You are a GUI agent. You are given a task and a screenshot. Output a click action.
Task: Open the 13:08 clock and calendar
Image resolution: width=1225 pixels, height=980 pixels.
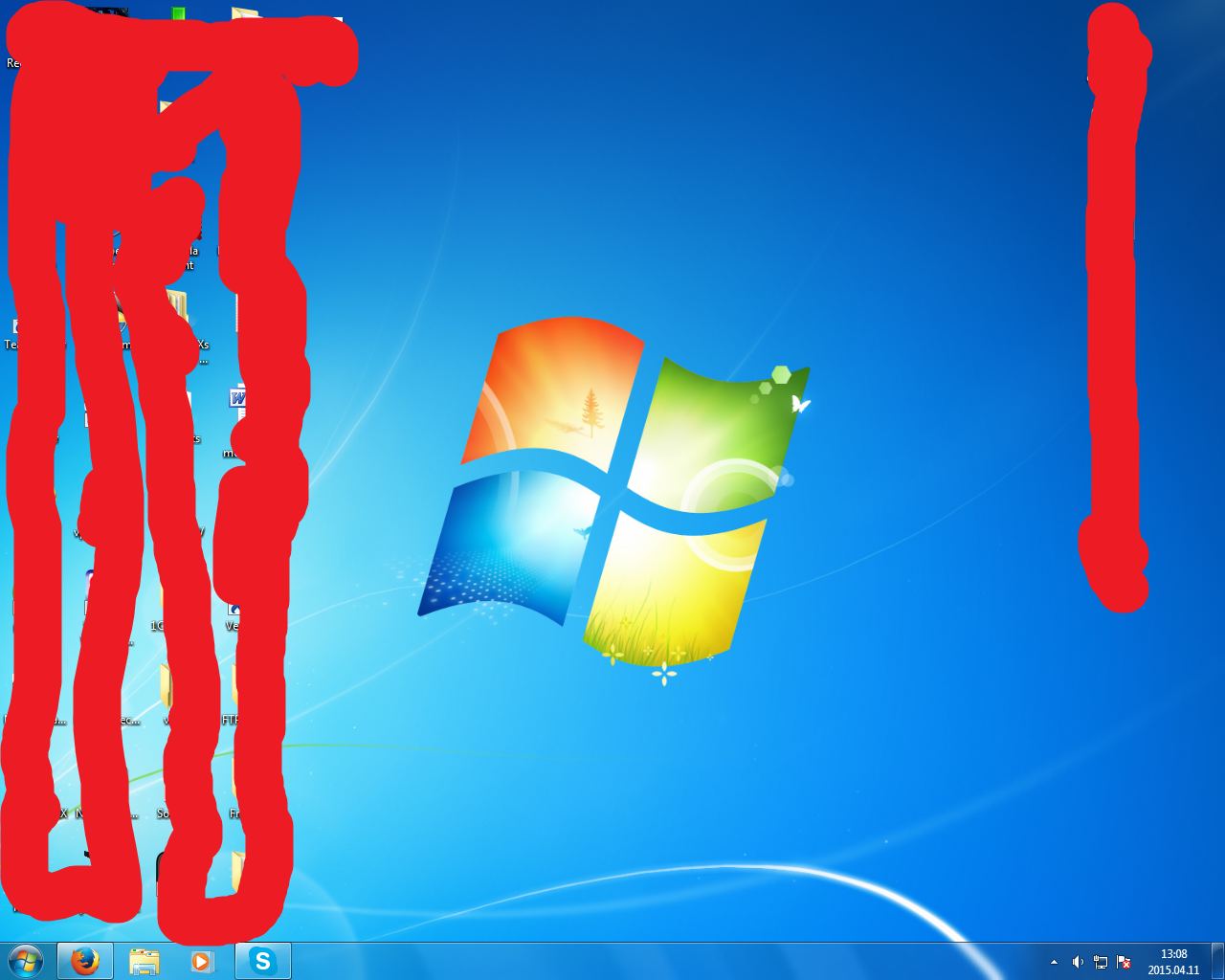(x=1173, y=962)
